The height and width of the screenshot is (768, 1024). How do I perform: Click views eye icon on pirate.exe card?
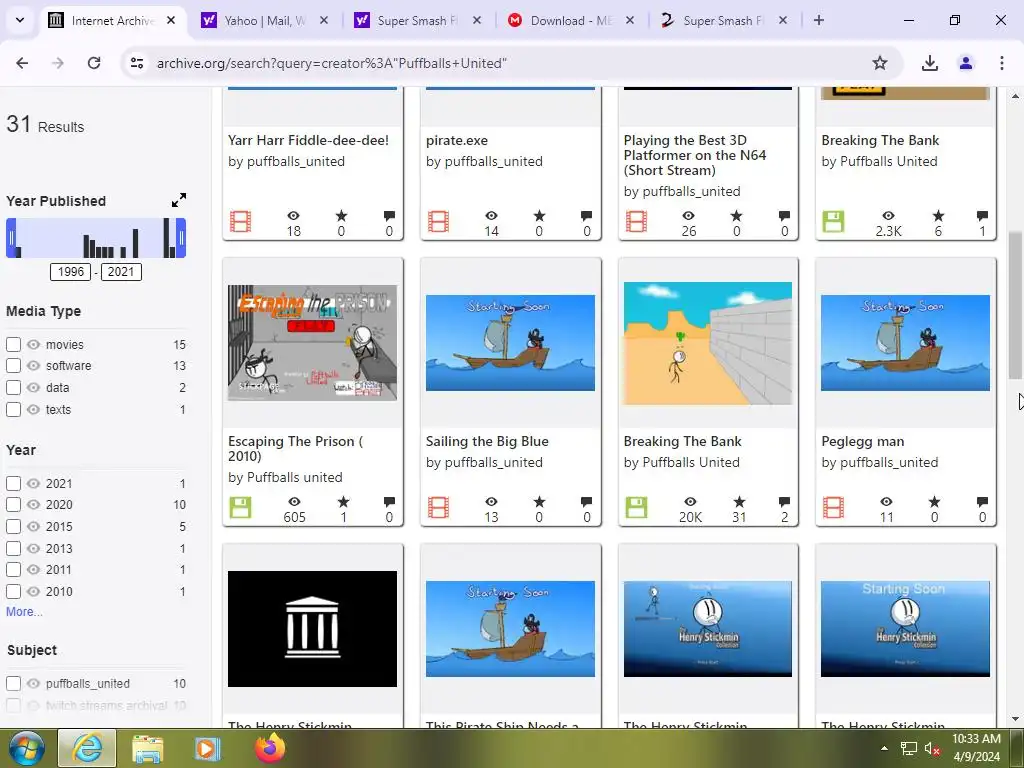(x=491, y=216)
